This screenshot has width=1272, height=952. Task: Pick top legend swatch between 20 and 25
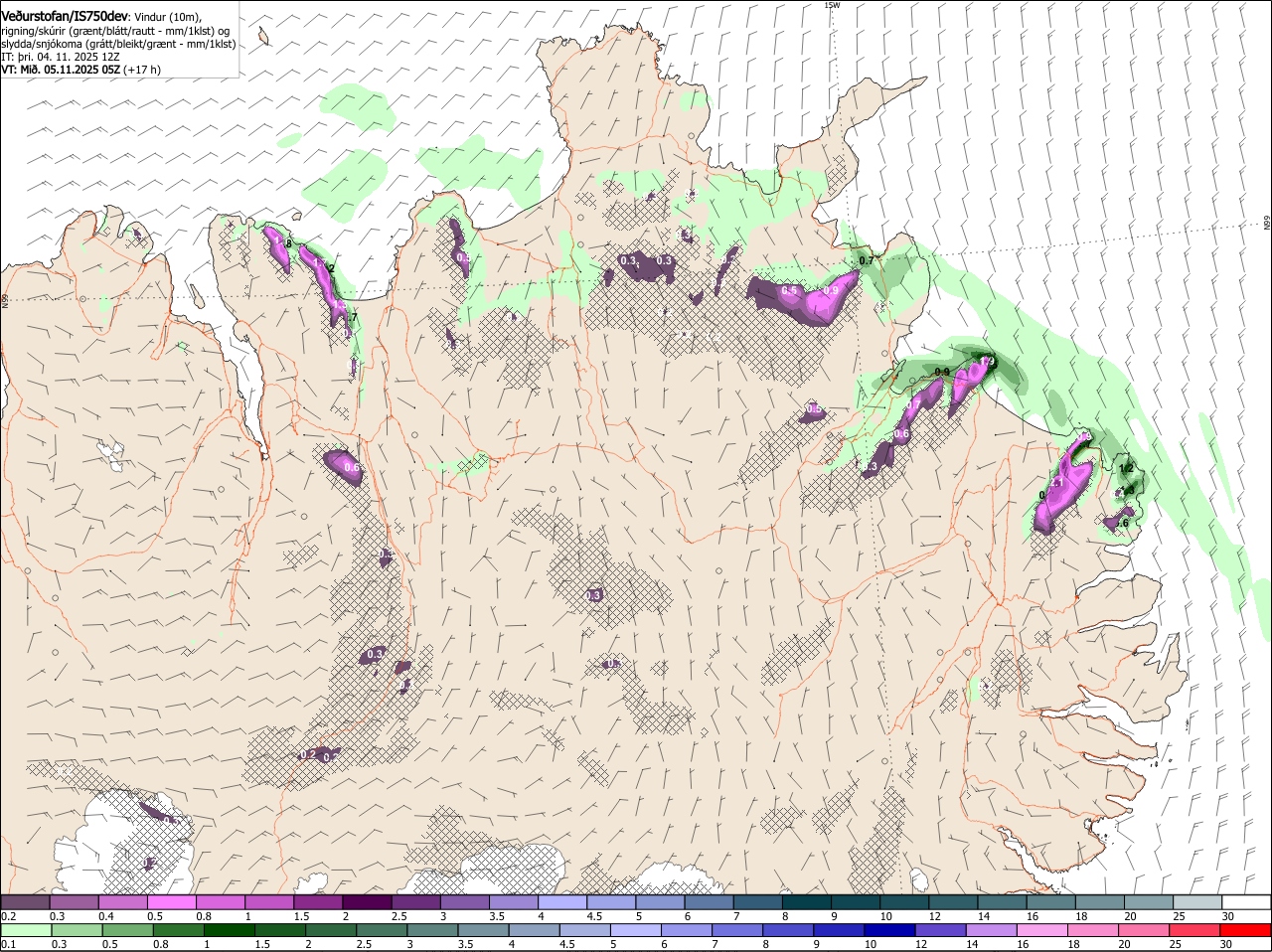click(1149, 902)
